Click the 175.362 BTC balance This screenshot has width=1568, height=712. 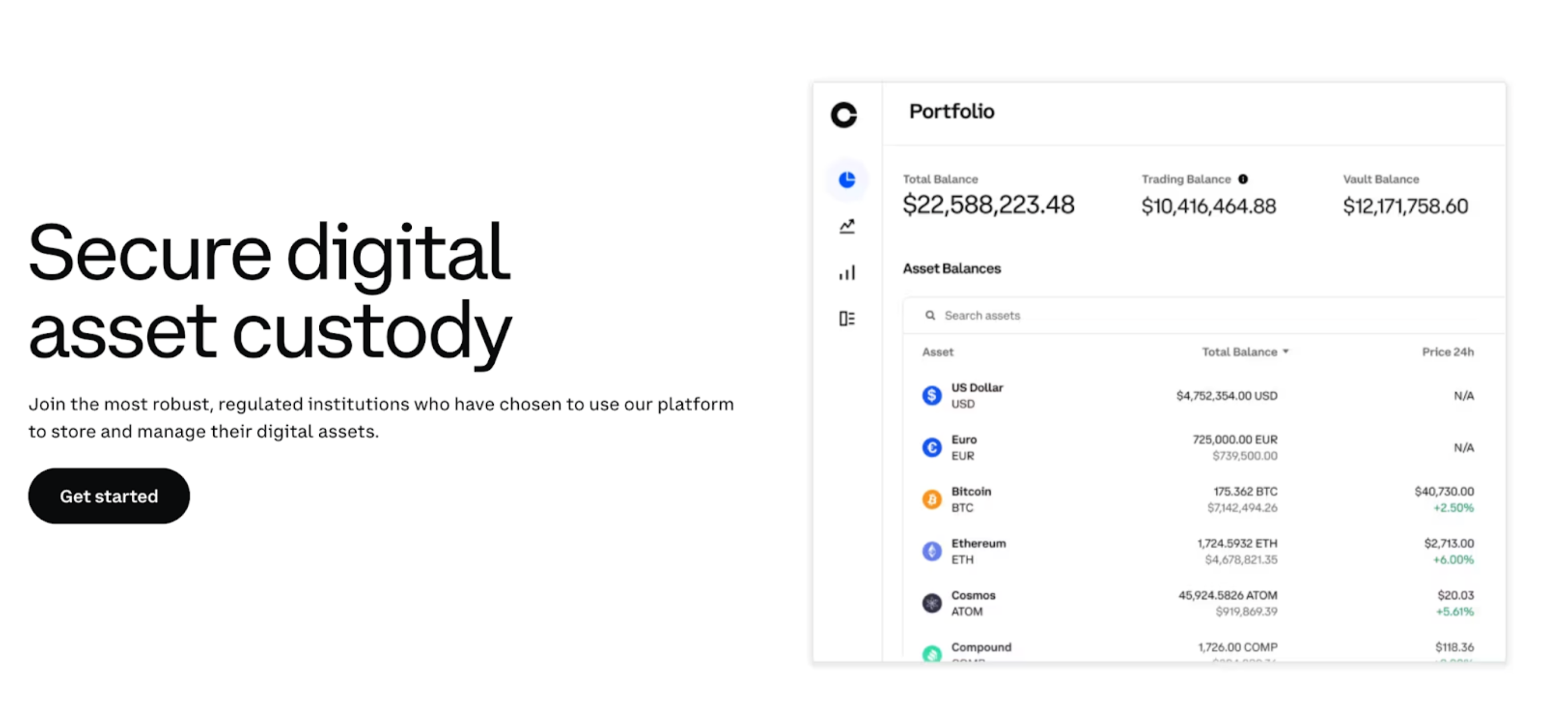coord(1245,491)
